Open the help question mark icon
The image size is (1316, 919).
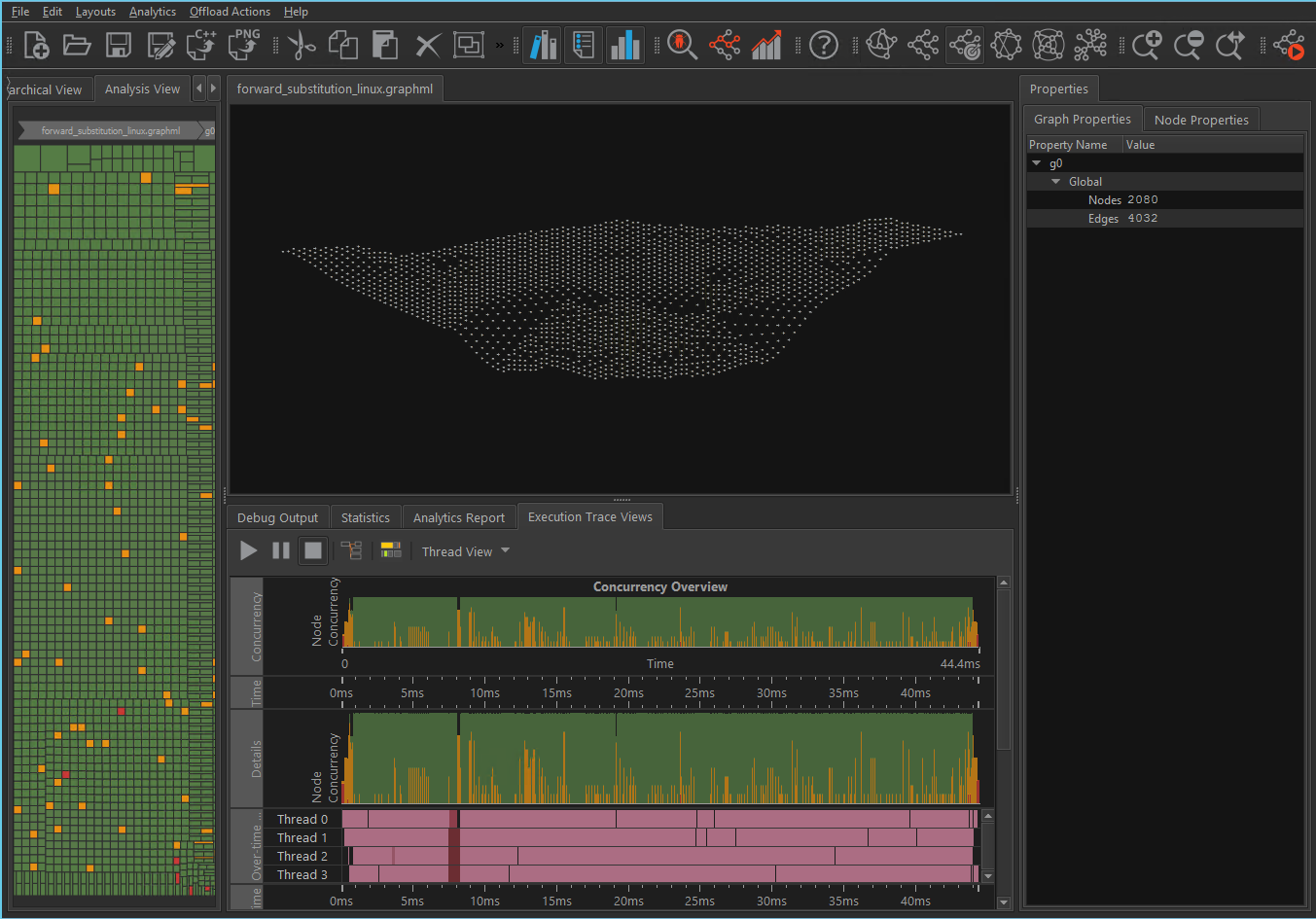coord(823,45)
